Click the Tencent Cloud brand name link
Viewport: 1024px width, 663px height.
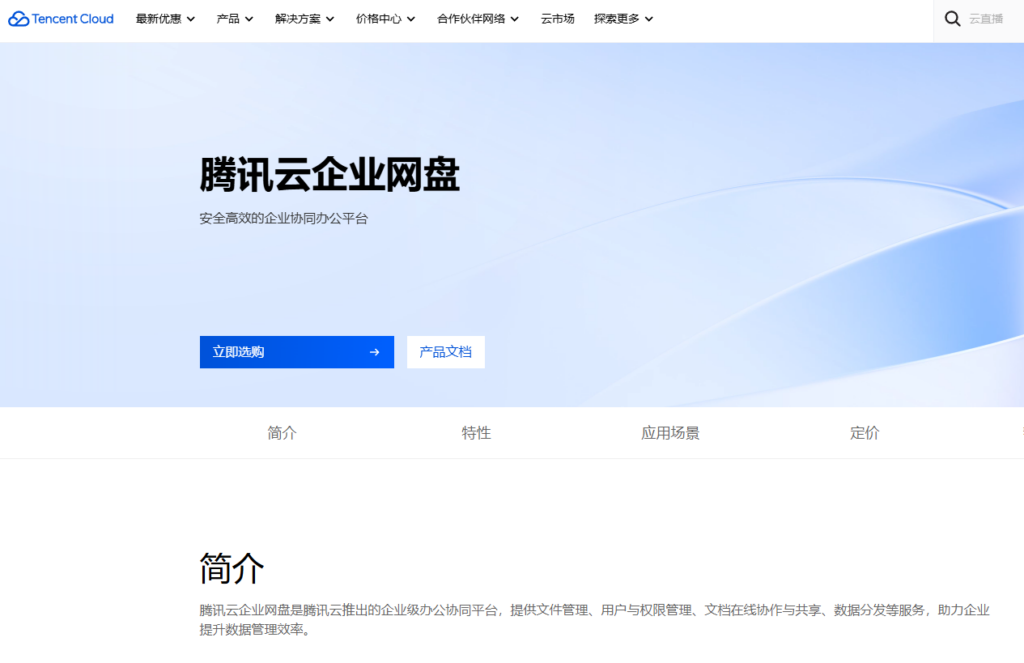coord(70,18)
